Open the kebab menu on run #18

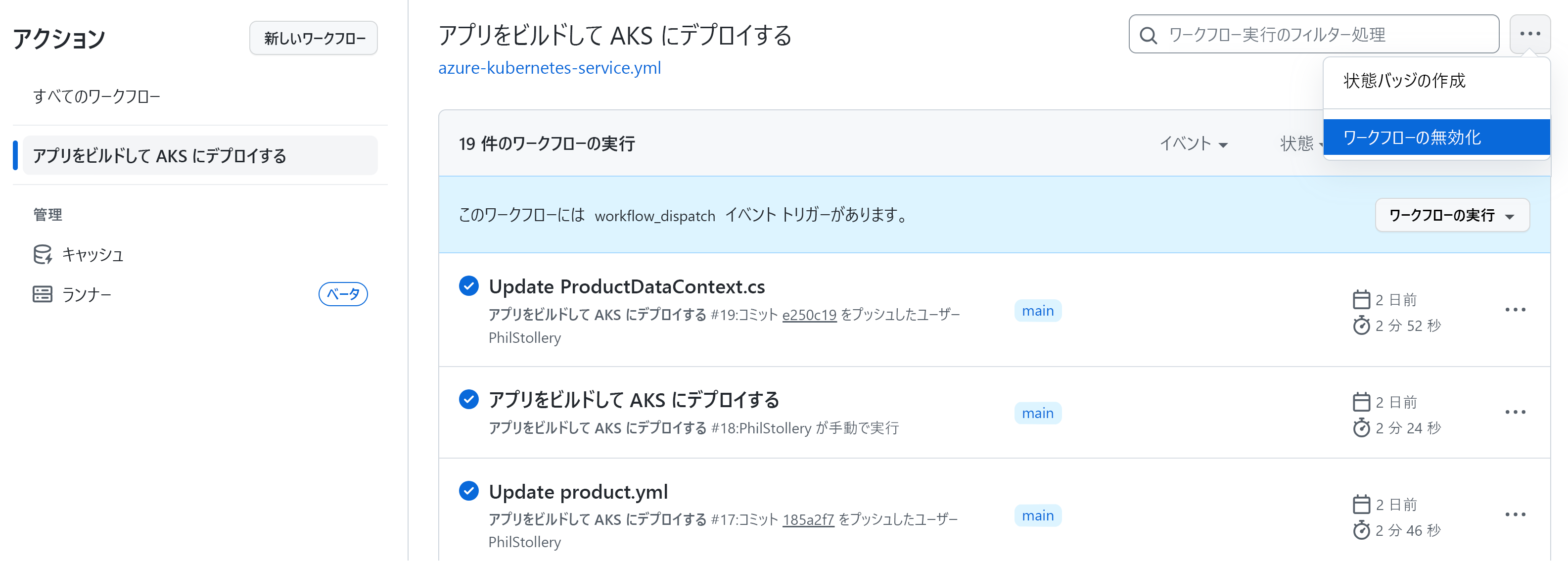pos(1515,412)
